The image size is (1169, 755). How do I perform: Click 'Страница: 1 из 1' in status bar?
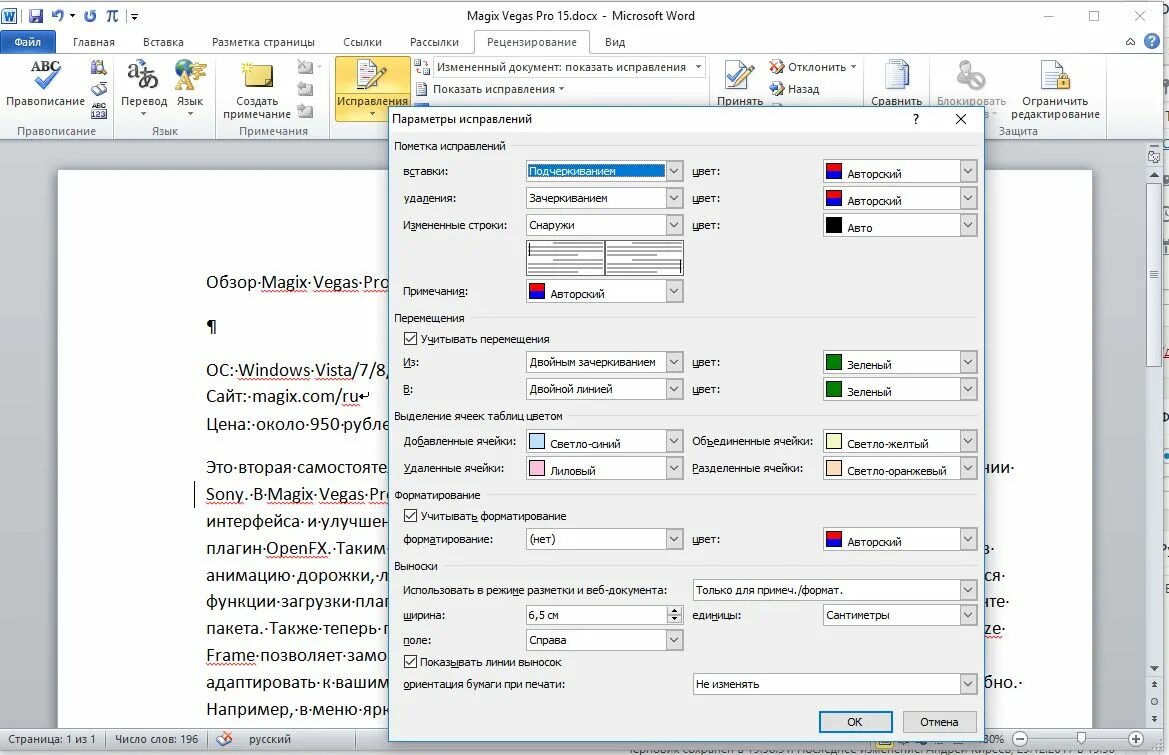point(51,739)
